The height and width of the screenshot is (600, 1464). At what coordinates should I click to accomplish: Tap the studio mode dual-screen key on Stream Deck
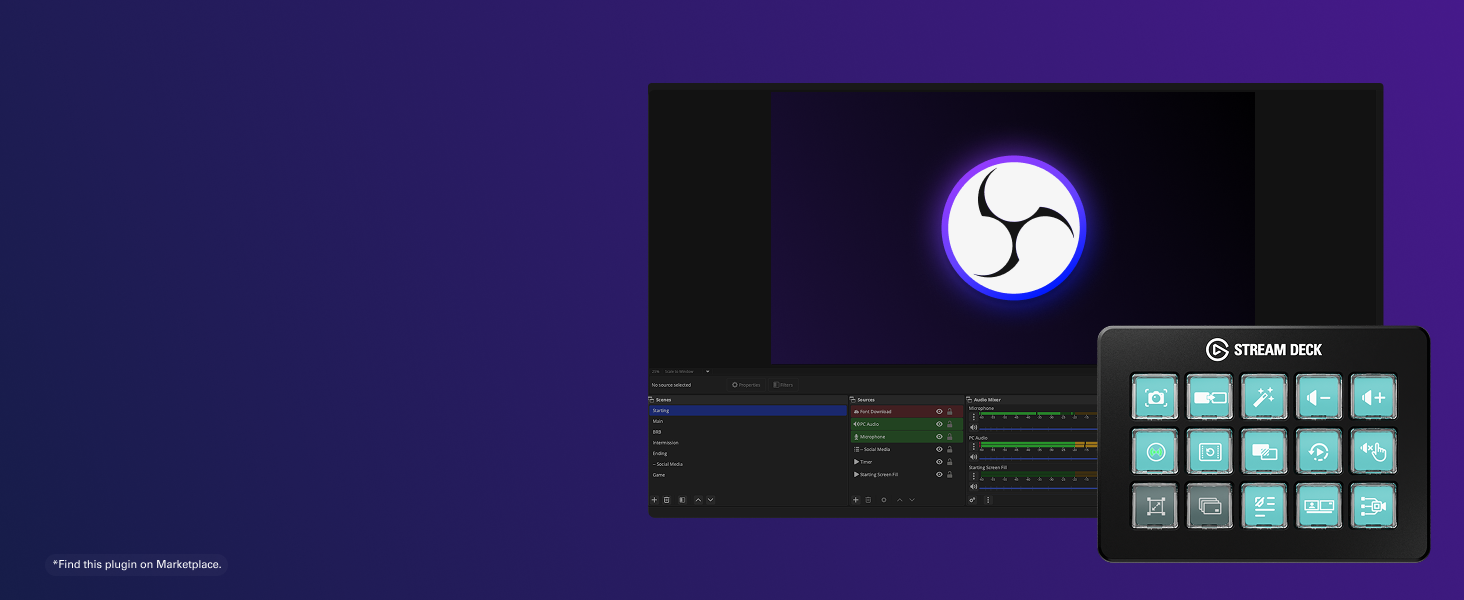[x=1319, y=506]
